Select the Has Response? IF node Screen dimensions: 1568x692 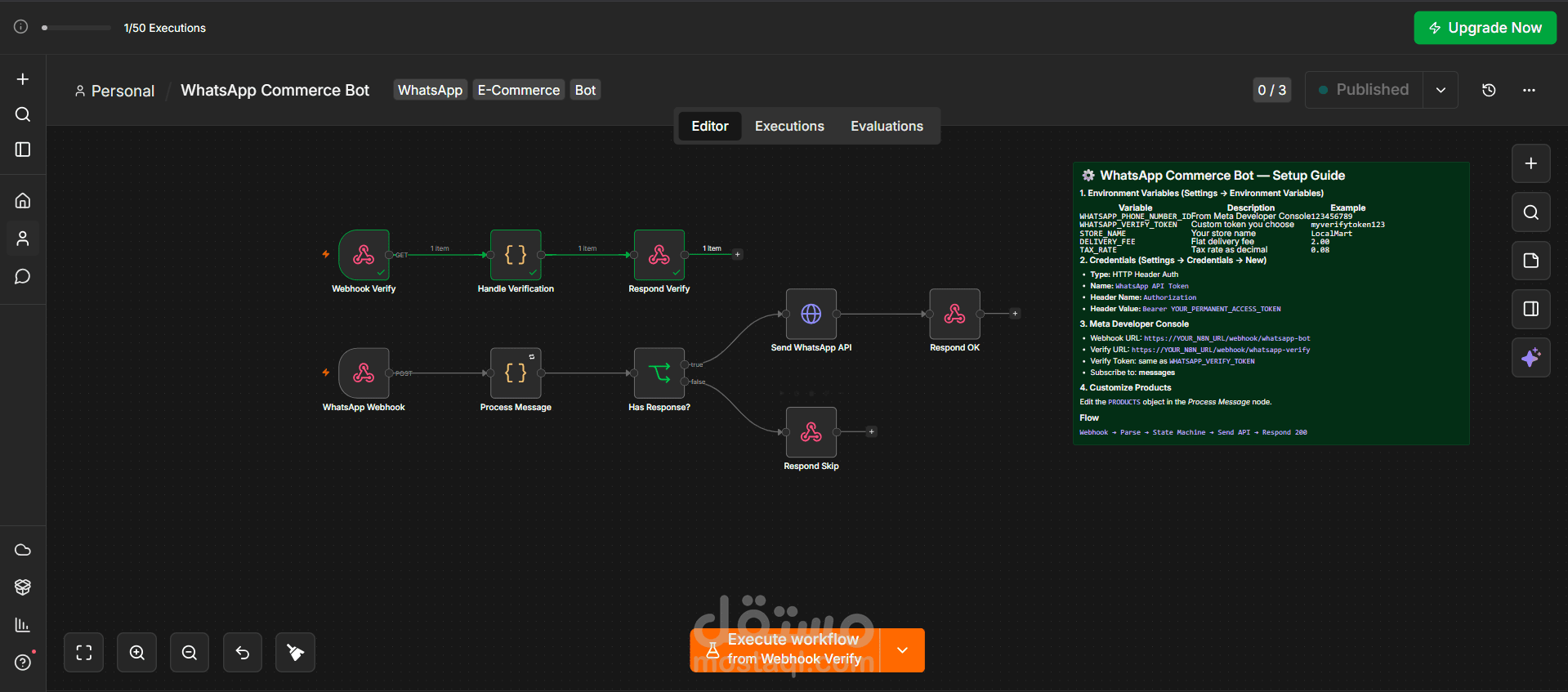(x=659, y=373)
